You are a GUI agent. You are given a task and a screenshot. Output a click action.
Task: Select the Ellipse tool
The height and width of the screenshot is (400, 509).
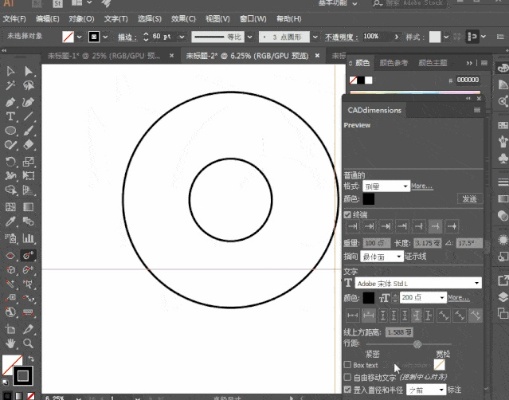pyautogui.click(x=10, y=130)
